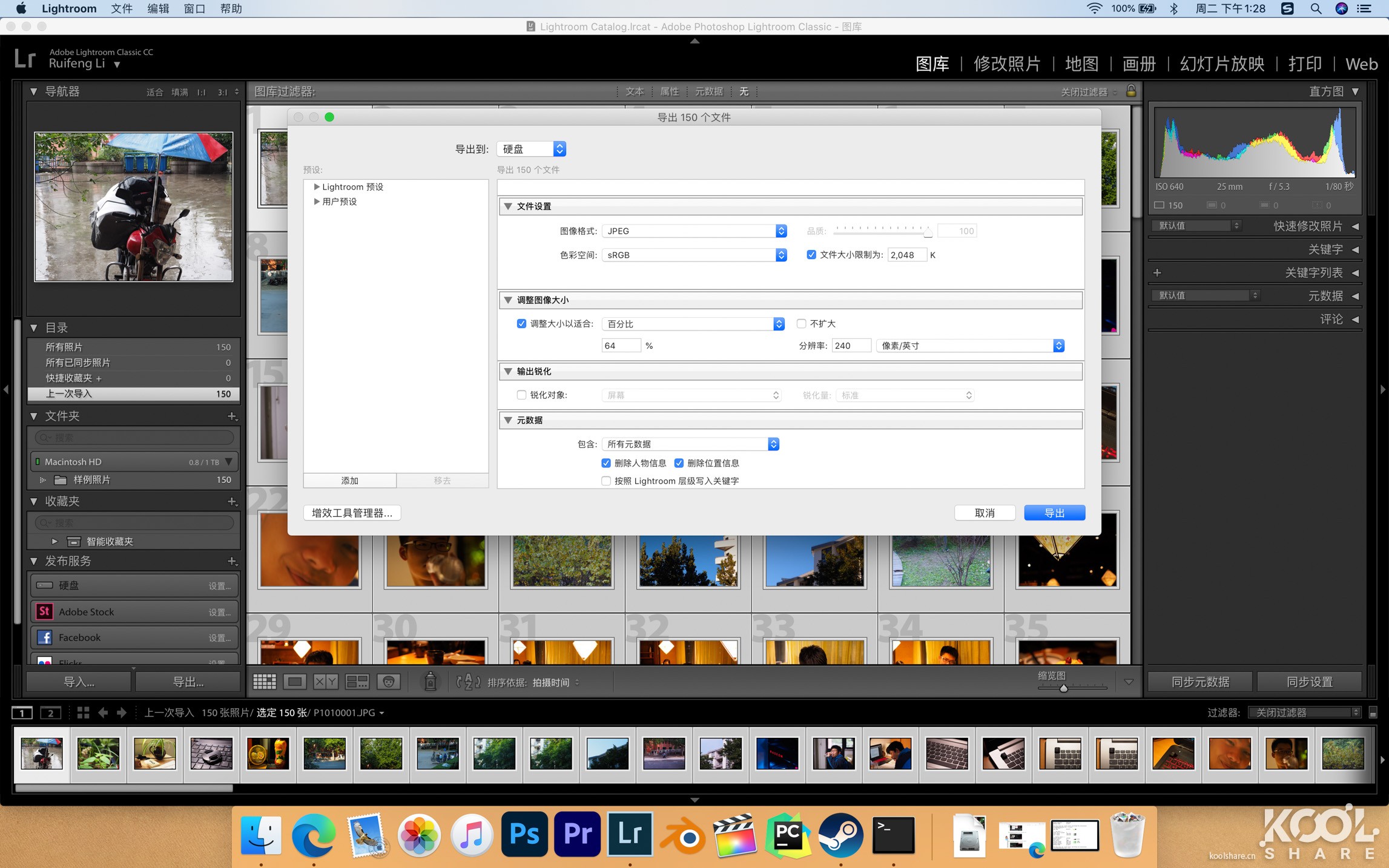The height and width of the screenshot is (868, 1389).
Task: Expand the Lightroom 预设 tree
Action: point(317,186)
